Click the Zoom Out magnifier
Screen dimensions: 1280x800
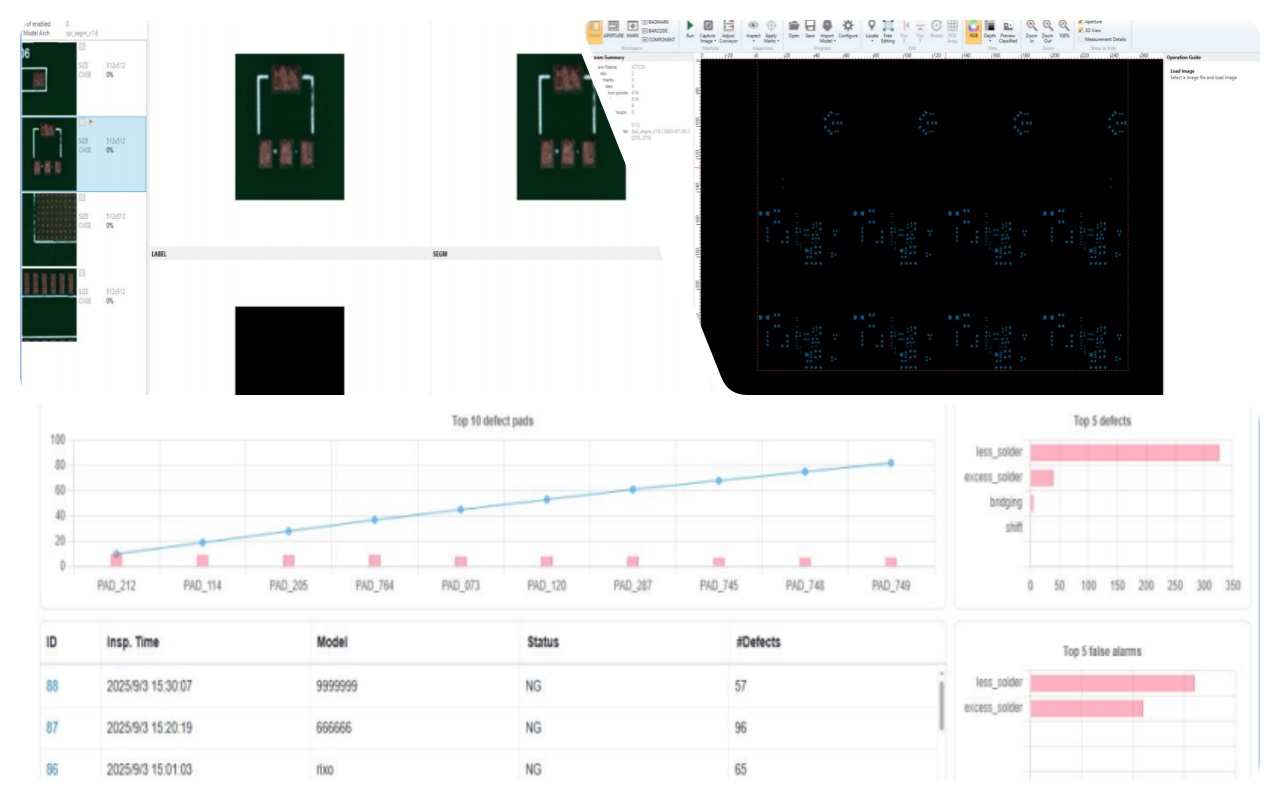point(1047,27)
